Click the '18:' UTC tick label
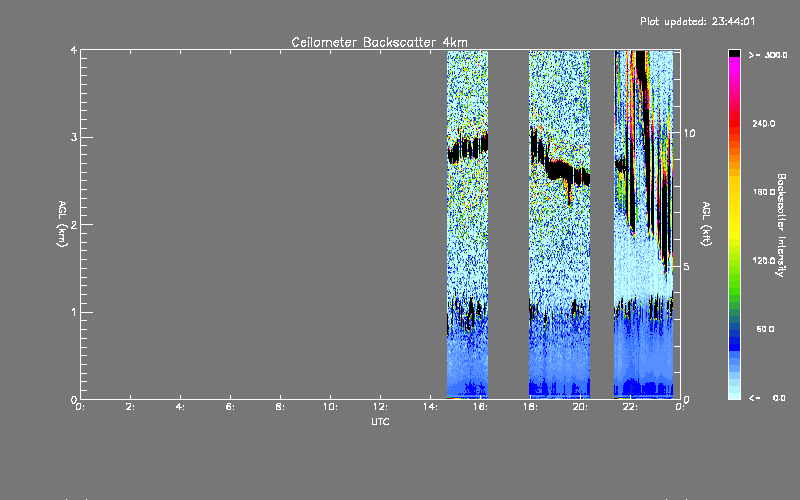This screenshot has width=800, height=500. point(531,407)
